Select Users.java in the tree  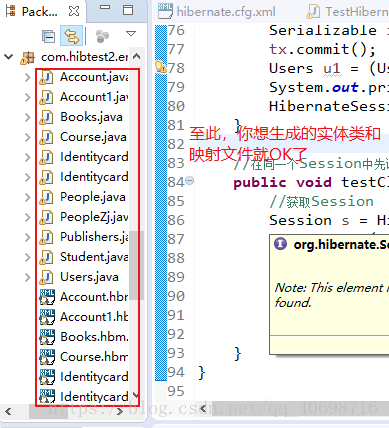point(89,277)
